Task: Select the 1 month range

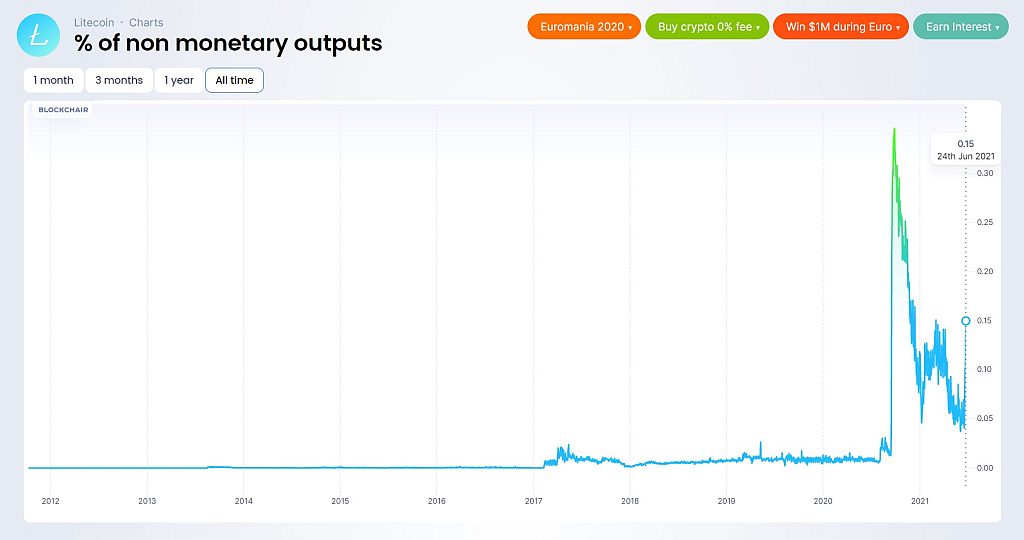Action: 53,80
